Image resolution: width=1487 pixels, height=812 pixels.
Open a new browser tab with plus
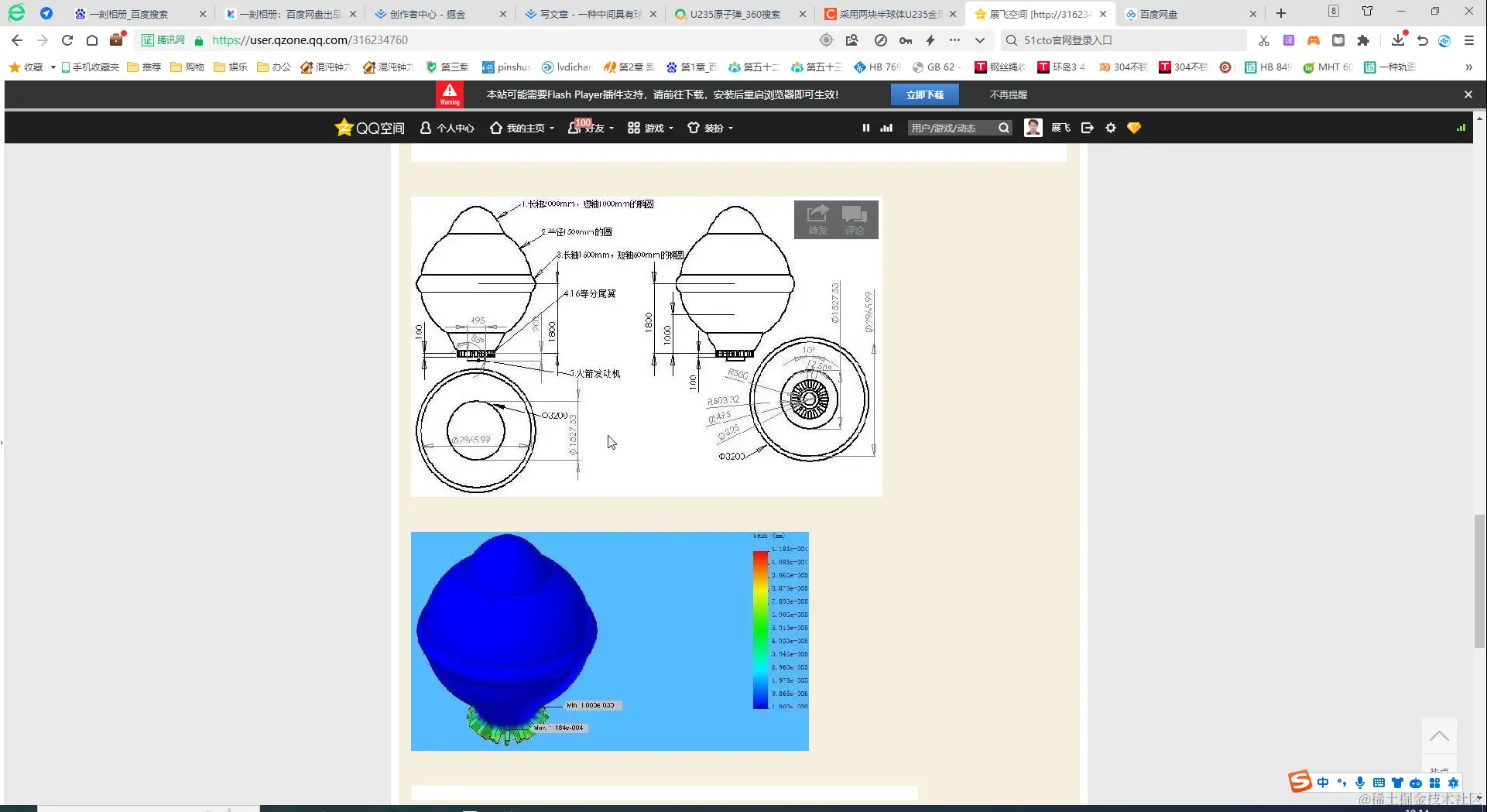point(1281,13)
